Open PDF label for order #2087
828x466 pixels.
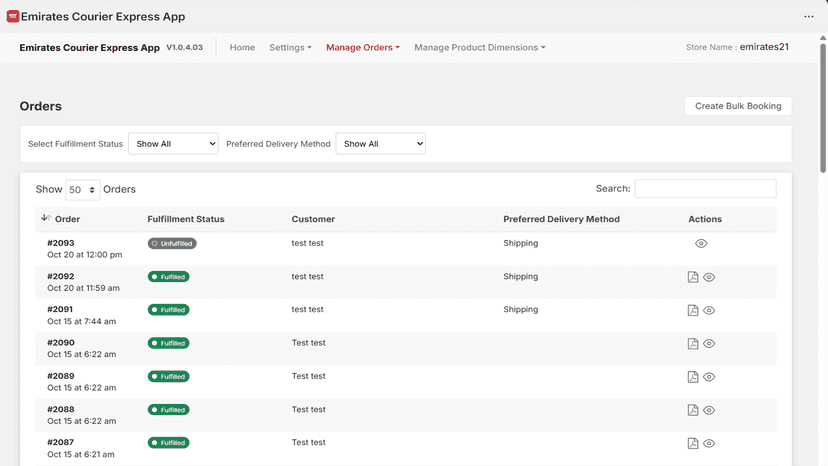693,443
